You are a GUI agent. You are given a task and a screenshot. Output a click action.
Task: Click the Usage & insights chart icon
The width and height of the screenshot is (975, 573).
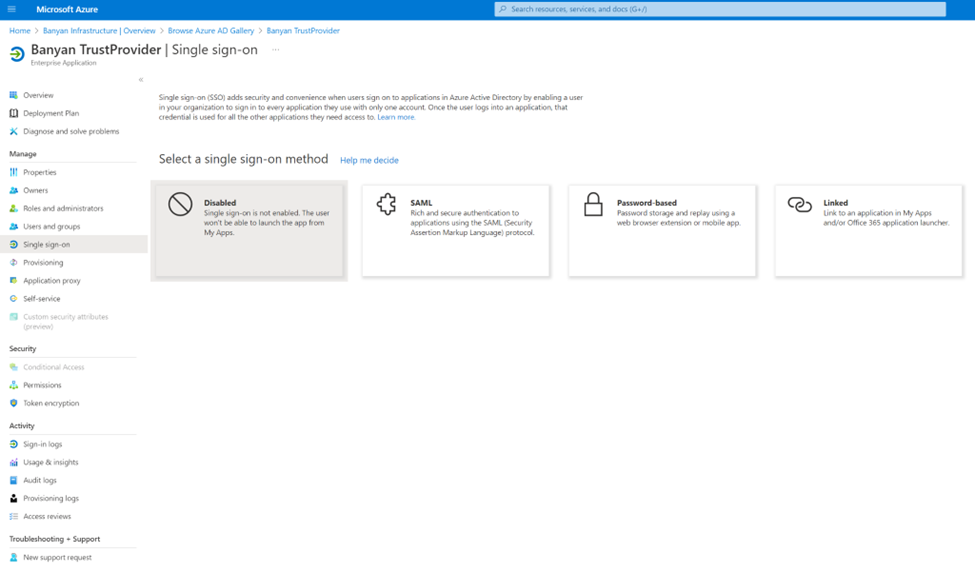pos(14,462)
